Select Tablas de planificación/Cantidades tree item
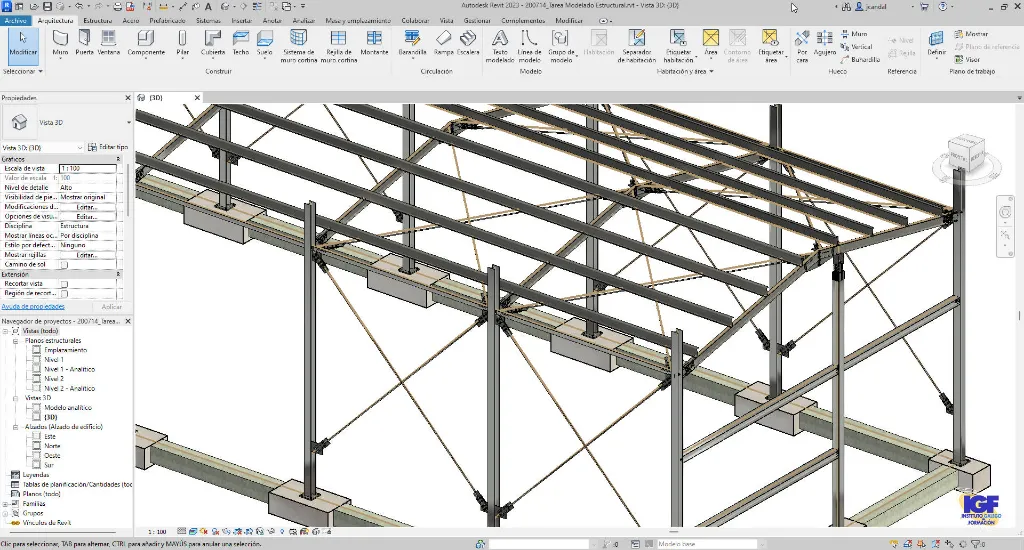The height and width of the screenshot is (550, 1024). coord(72,485)
